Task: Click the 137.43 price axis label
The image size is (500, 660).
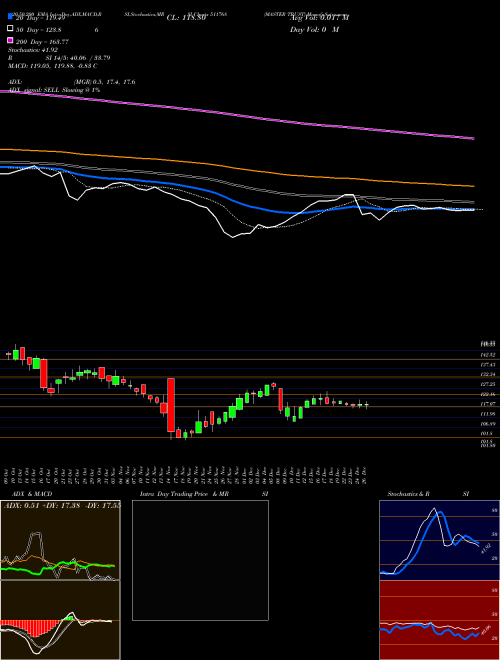Action: coord(488,365)
